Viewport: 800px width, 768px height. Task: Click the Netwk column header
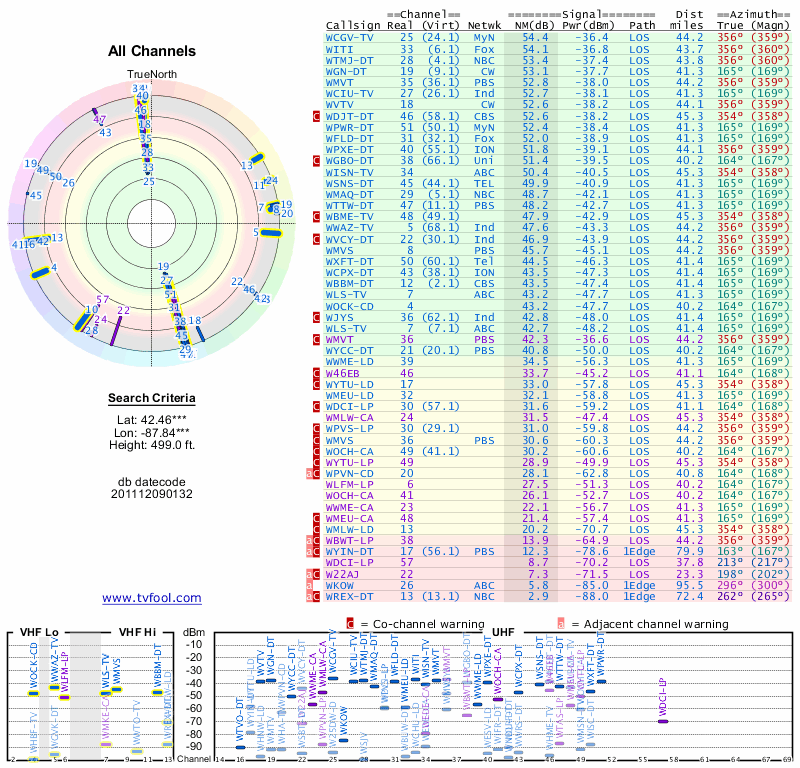485,26
